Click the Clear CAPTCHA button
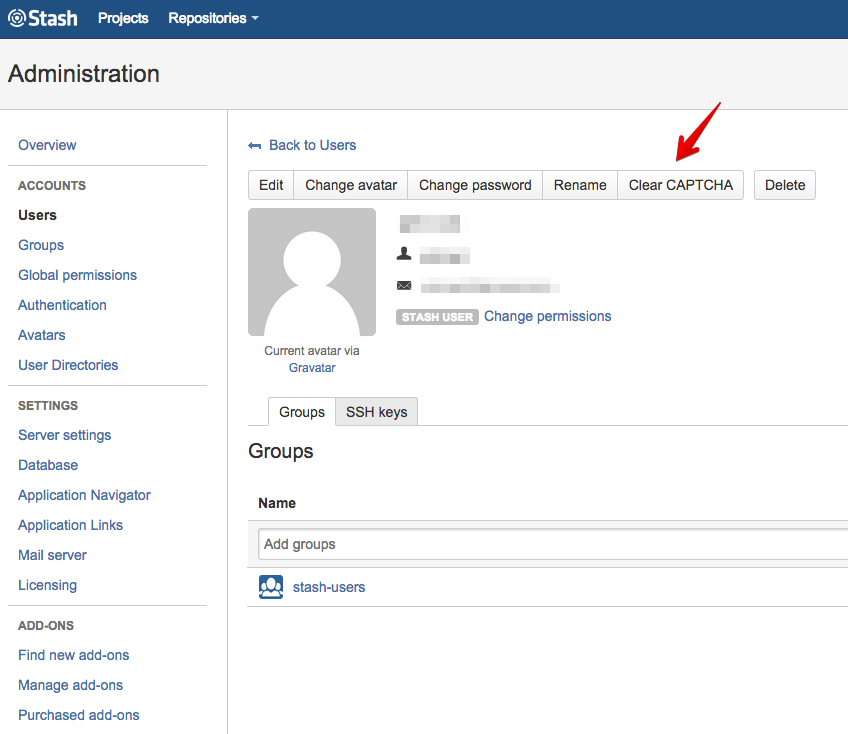 pos(680,185)
